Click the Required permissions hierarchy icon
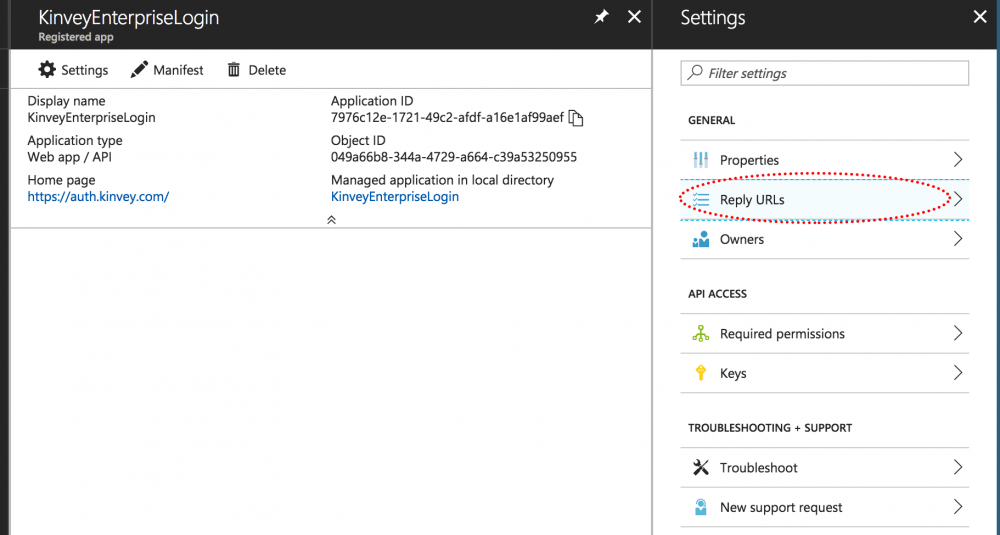The image size is (1000, 535). tap(700, 334)
